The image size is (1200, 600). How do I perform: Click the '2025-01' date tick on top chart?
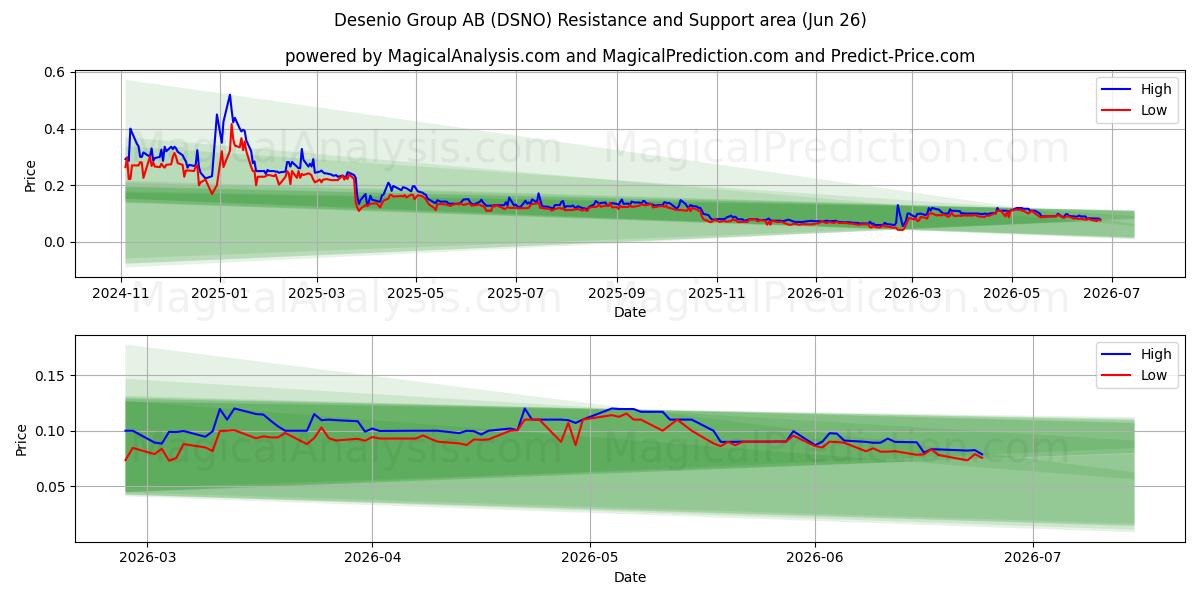point(220,294)
